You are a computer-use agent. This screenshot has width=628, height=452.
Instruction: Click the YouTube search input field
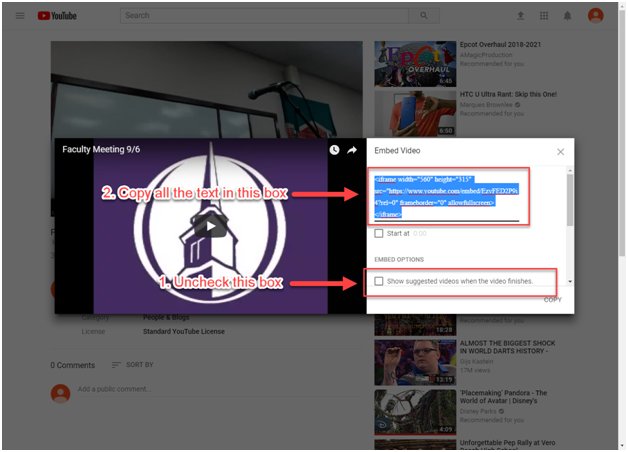click(264, 16)
